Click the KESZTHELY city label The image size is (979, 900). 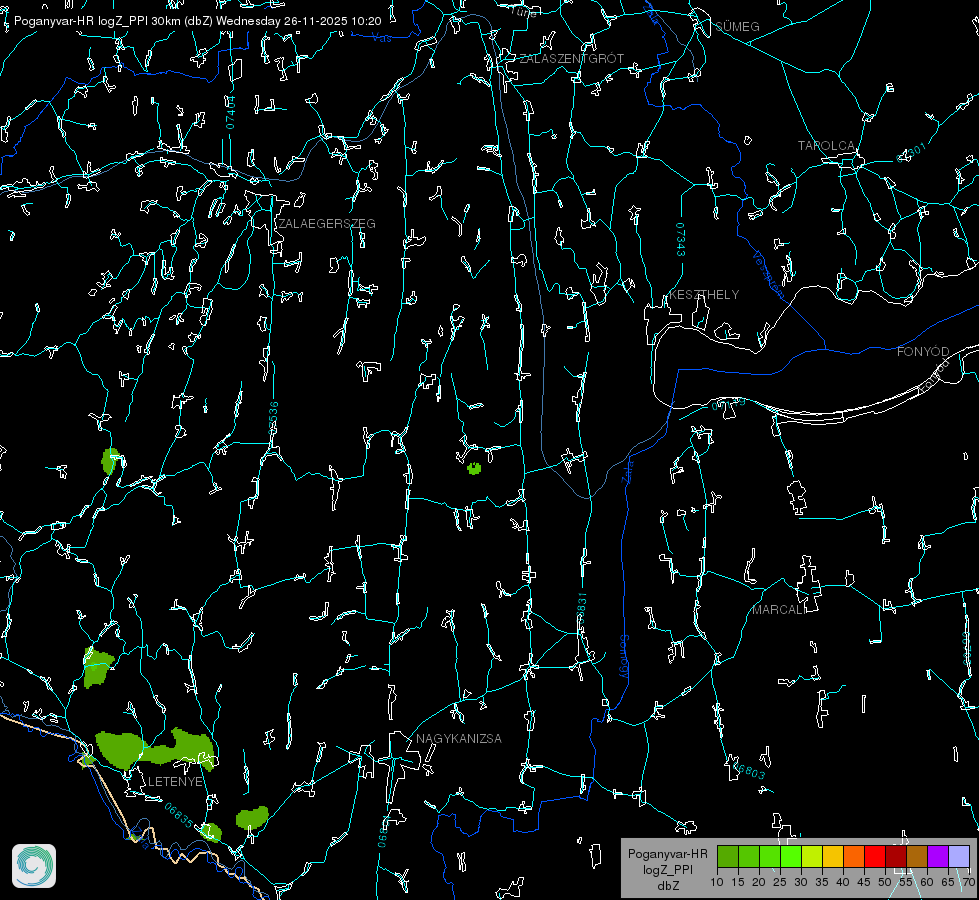[x=704, y=294]
